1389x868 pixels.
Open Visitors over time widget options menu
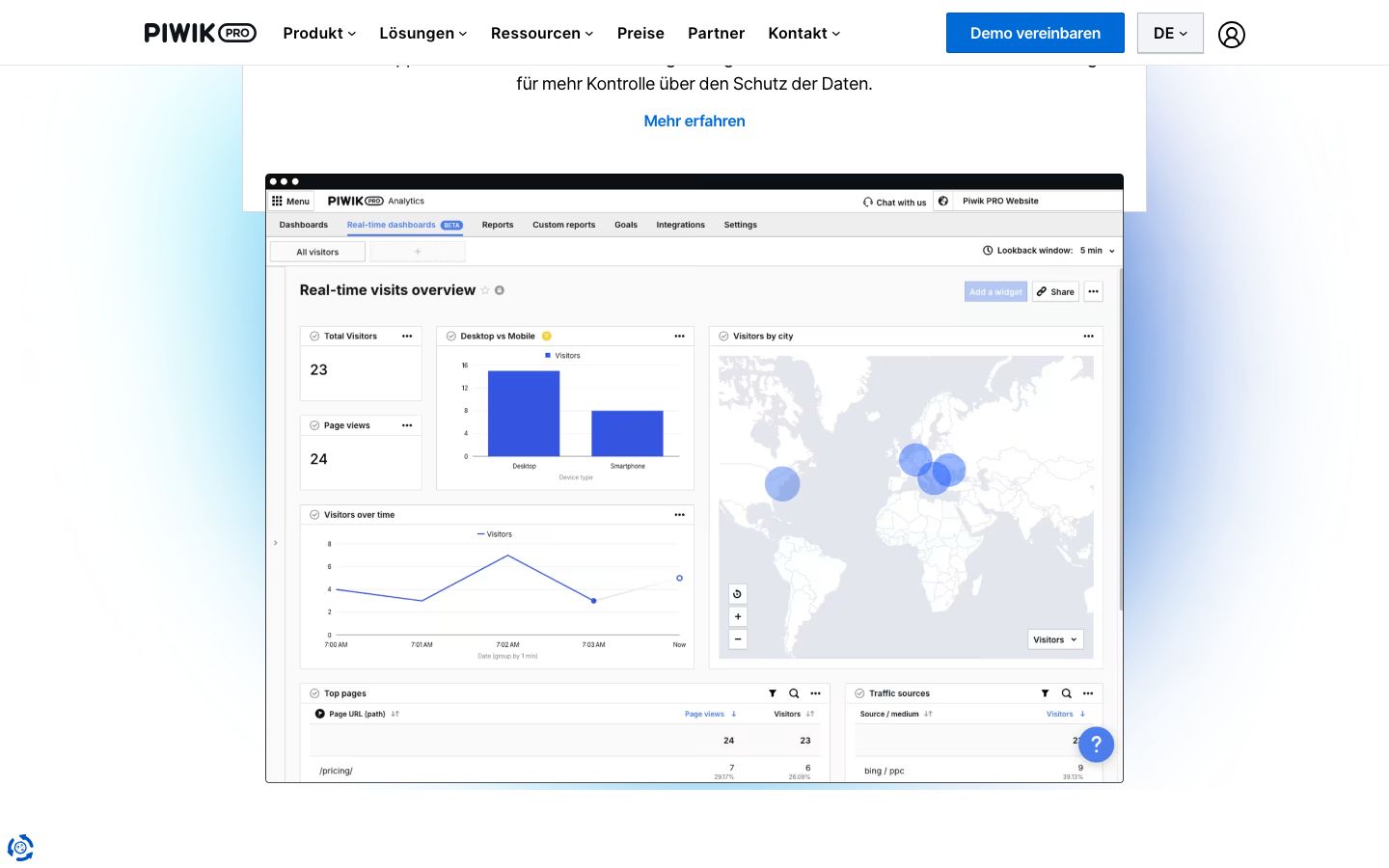(x=679, y=515)
